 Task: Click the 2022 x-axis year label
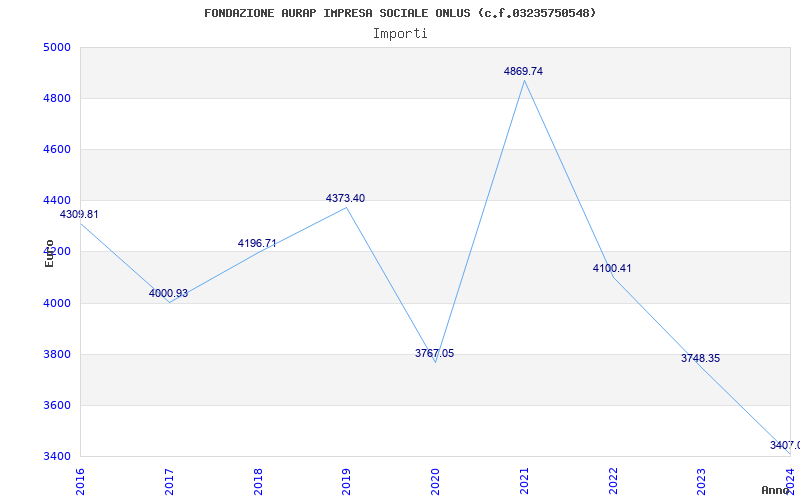613,482
